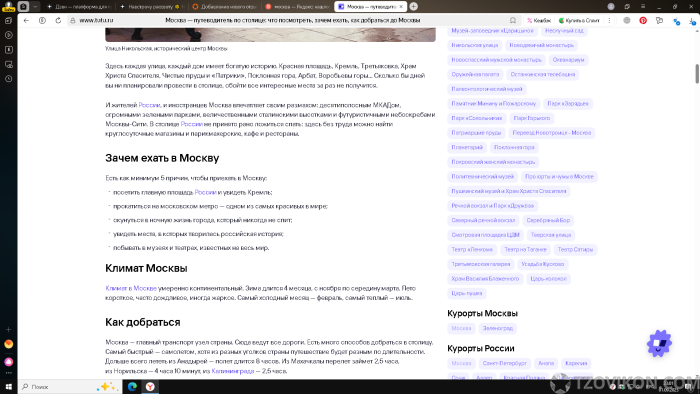The height and width of the screenshot is (394, 700).
Task: Open the Храм Василия Блаженного tag
Action: tap(485, 279)
